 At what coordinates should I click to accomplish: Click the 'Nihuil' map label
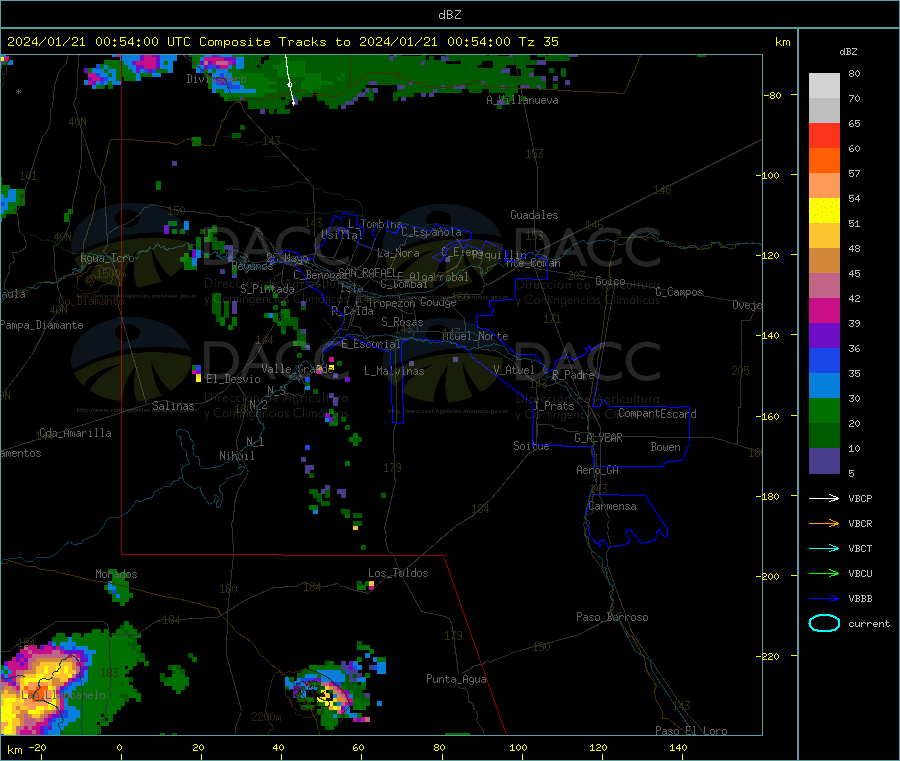click(x=236, y=456)
